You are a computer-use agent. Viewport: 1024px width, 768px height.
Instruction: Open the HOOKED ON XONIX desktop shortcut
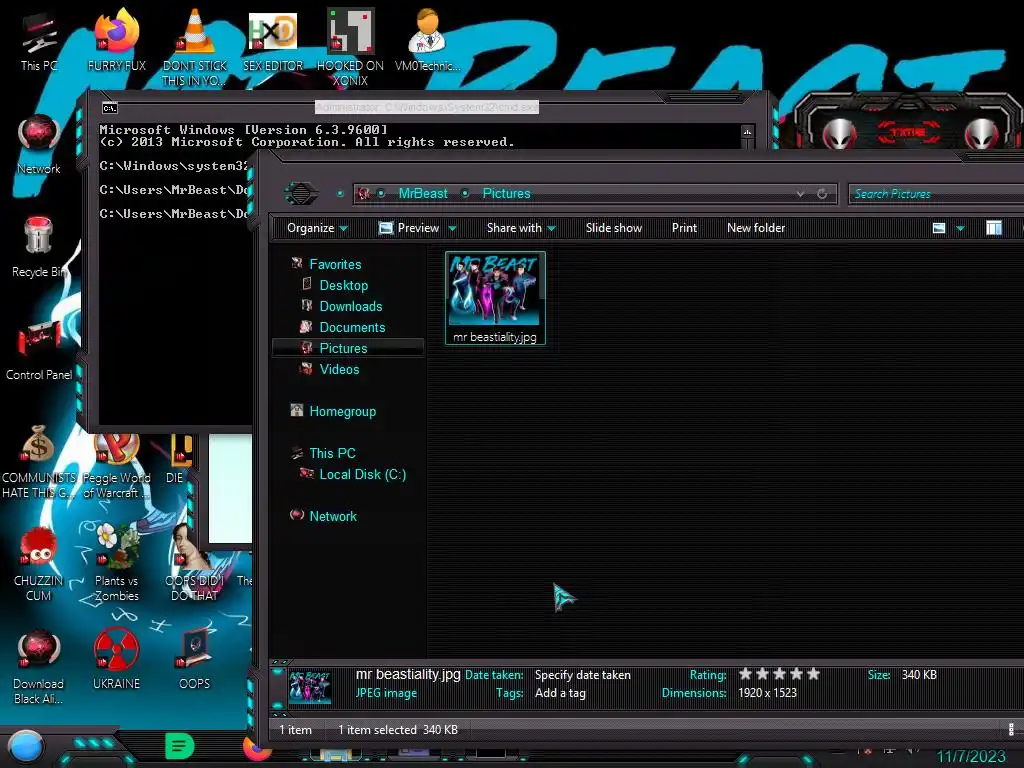pos(350,47)
